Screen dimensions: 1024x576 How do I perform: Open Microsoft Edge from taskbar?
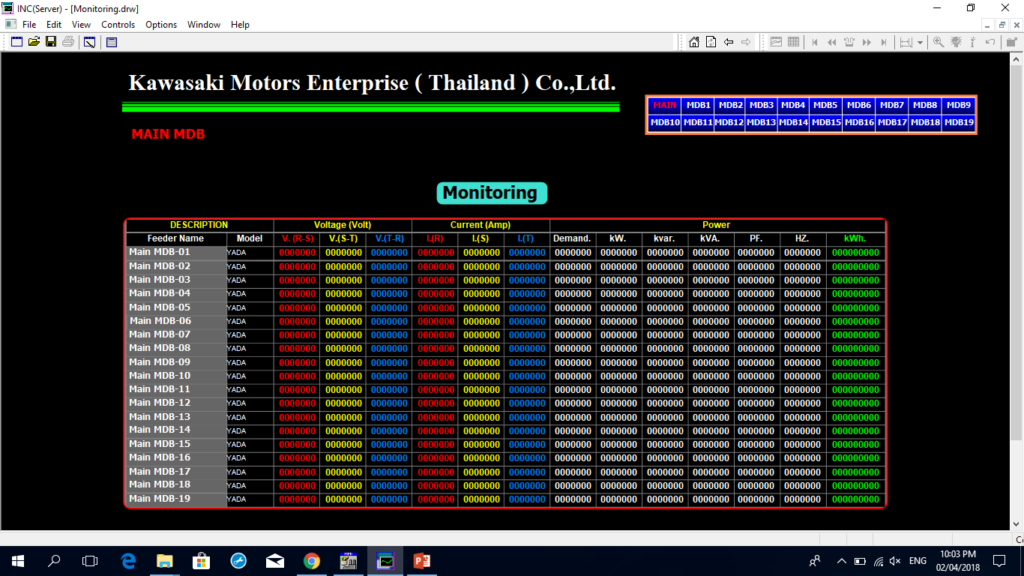(x=129, y=561)
